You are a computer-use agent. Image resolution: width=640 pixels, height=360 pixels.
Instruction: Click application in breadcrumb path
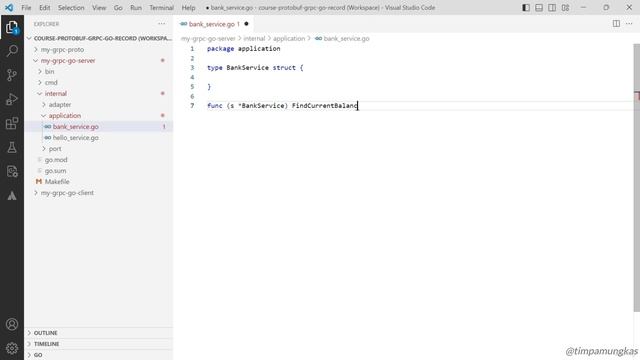click(289, 38)
